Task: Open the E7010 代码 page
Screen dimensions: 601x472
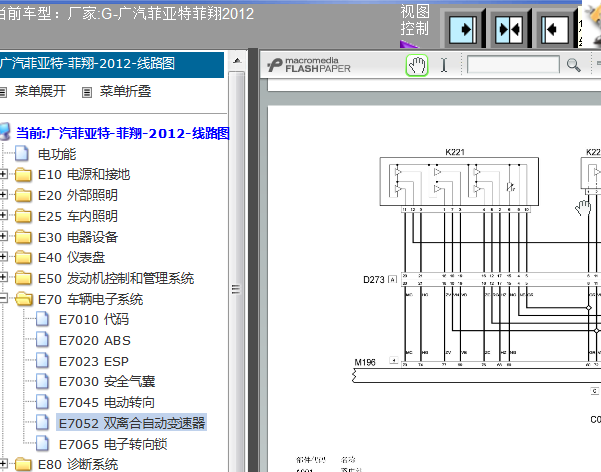Action: pyautogui.click(x=94, y=320)
